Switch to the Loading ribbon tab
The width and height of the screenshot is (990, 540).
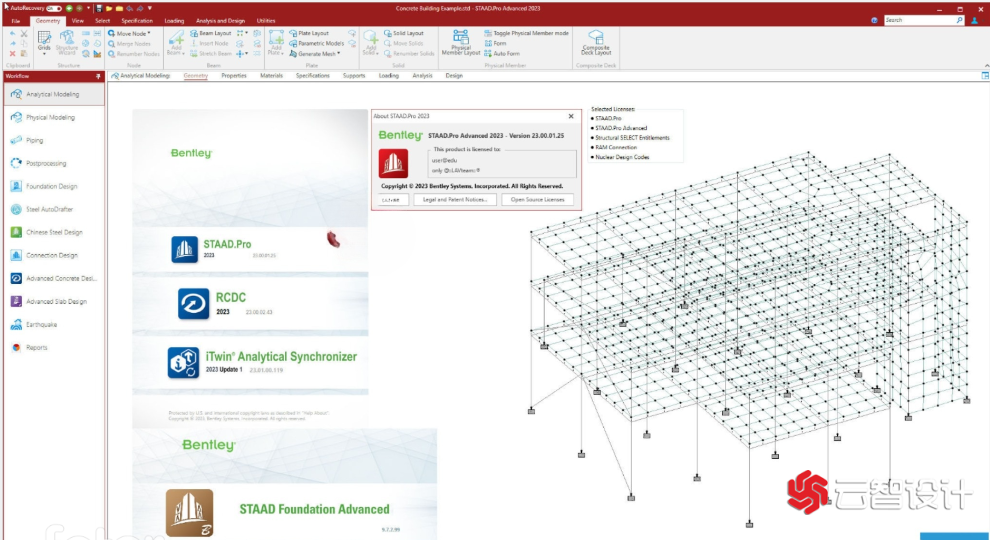(174, 21)
